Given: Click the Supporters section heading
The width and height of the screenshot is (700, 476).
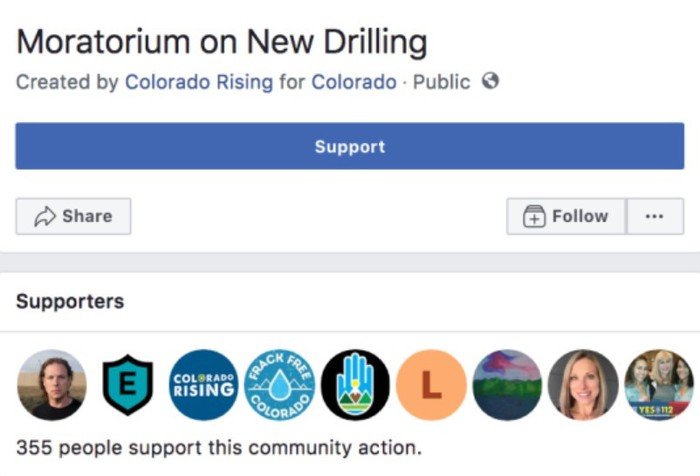Looking at the screenshot, I should (70, 301).
